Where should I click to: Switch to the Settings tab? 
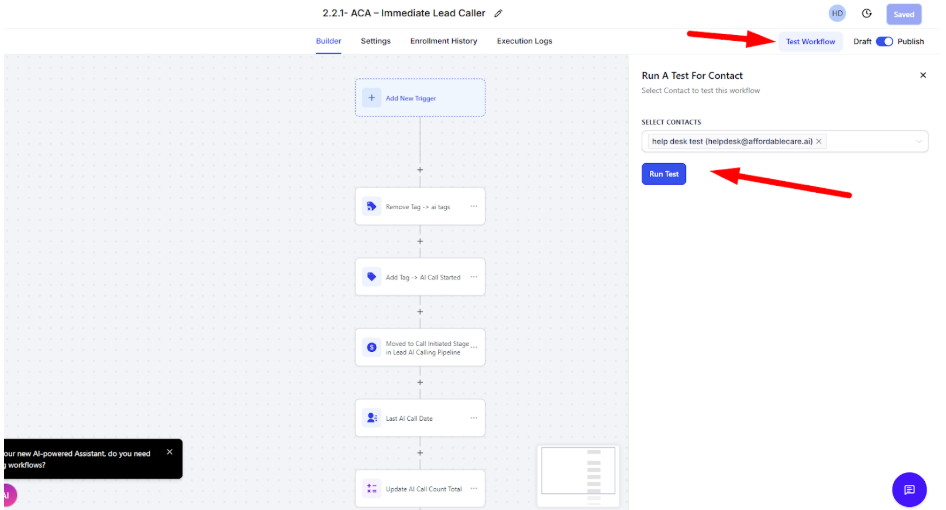(375, 41)
